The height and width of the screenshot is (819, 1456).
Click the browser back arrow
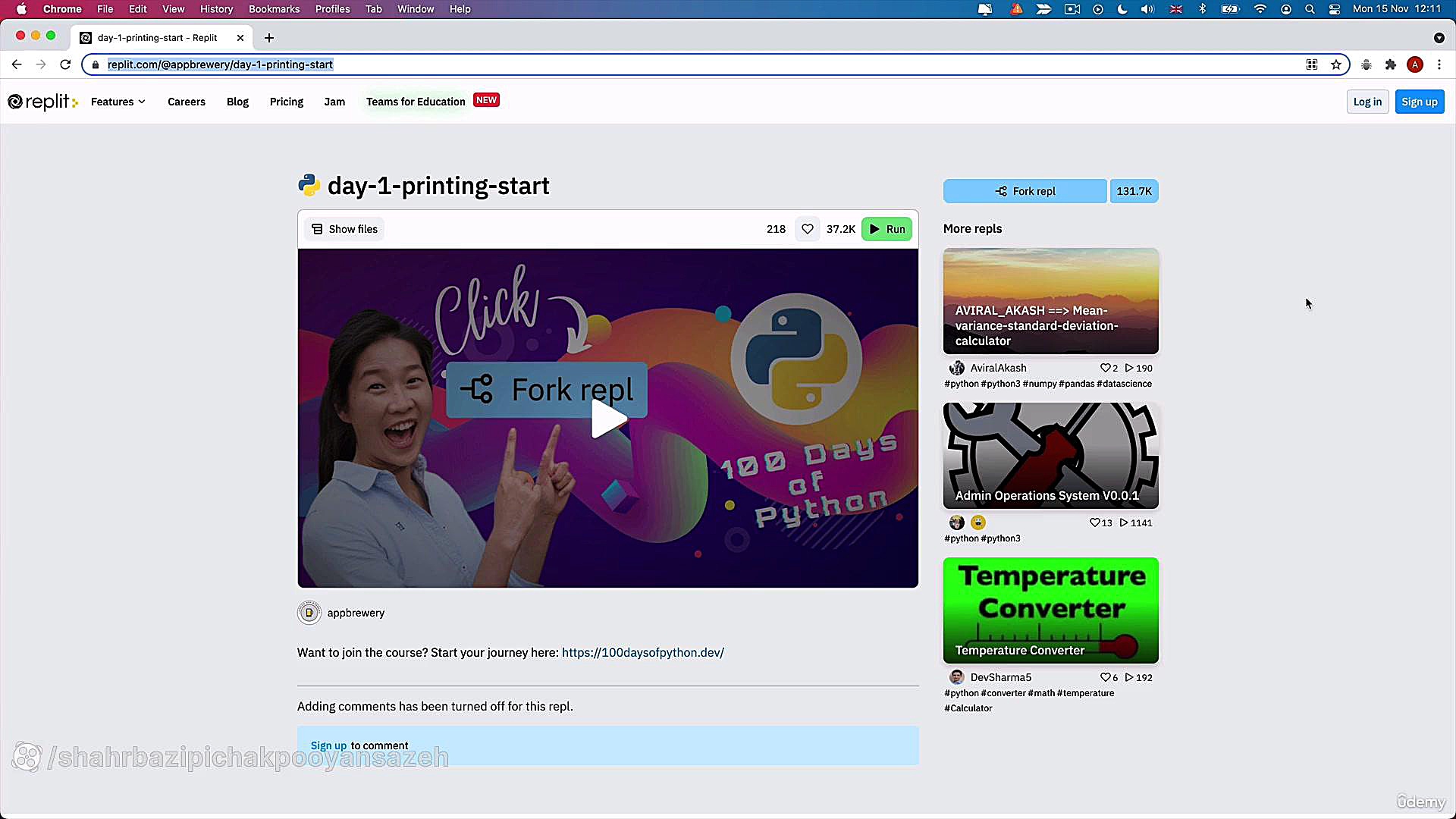coord(17,64)
